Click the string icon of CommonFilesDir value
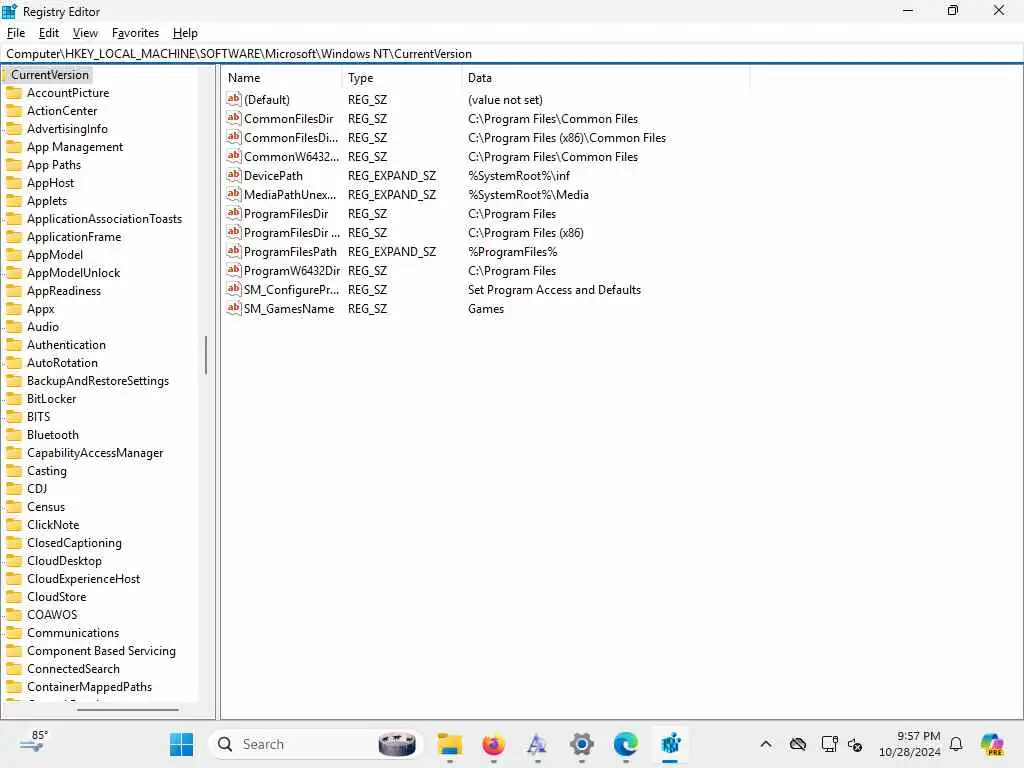1024x768 pixels. [234, 118]
